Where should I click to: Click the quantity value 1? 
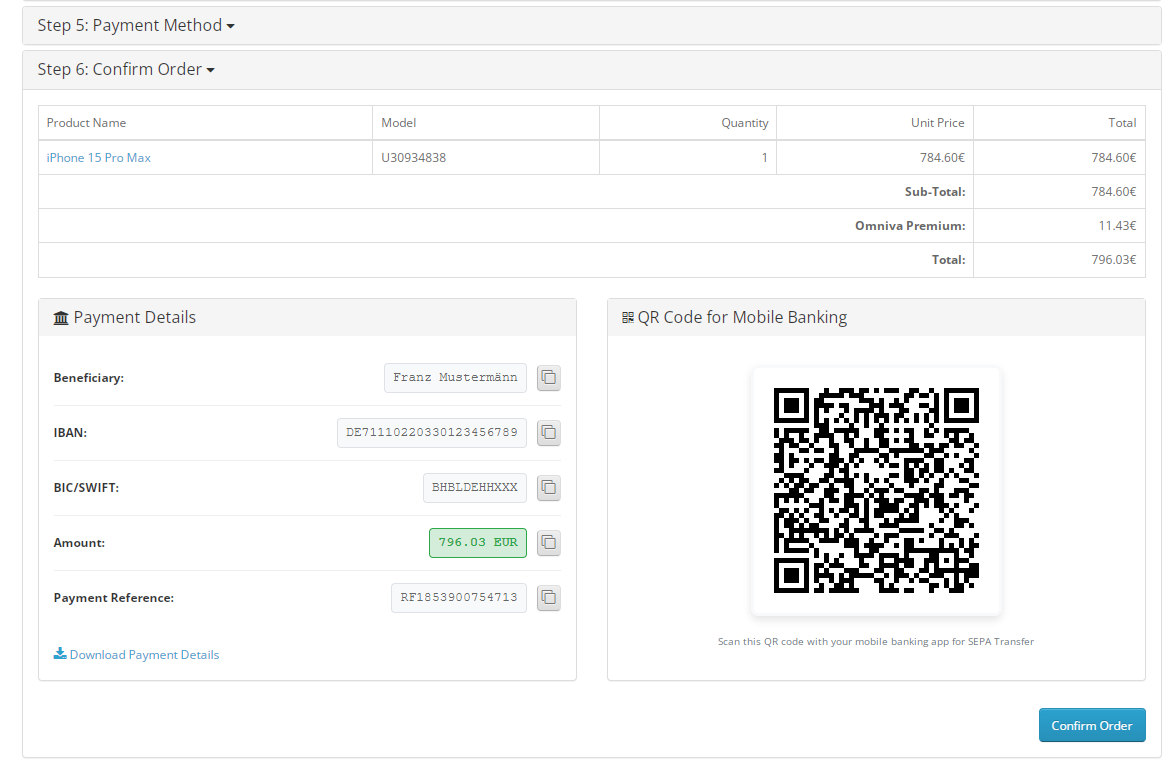764,158
